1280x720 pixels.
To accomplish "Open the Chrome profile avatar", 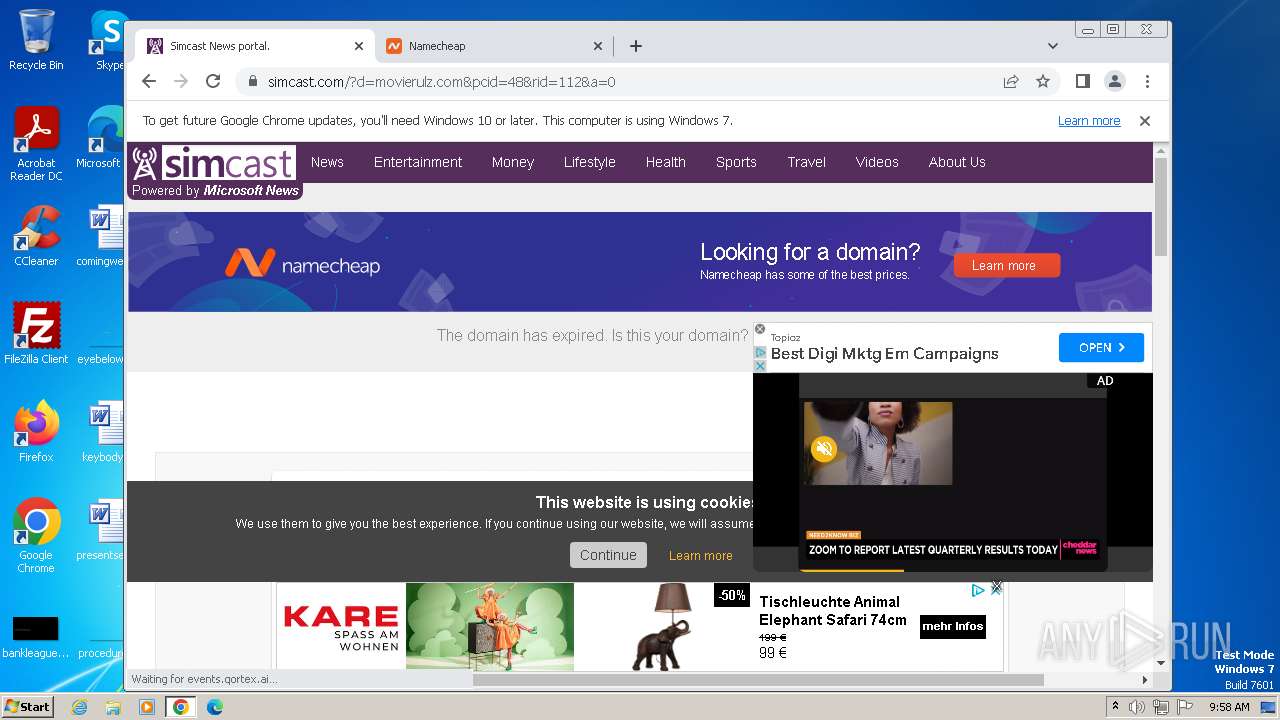I will tap(1114, 81).
